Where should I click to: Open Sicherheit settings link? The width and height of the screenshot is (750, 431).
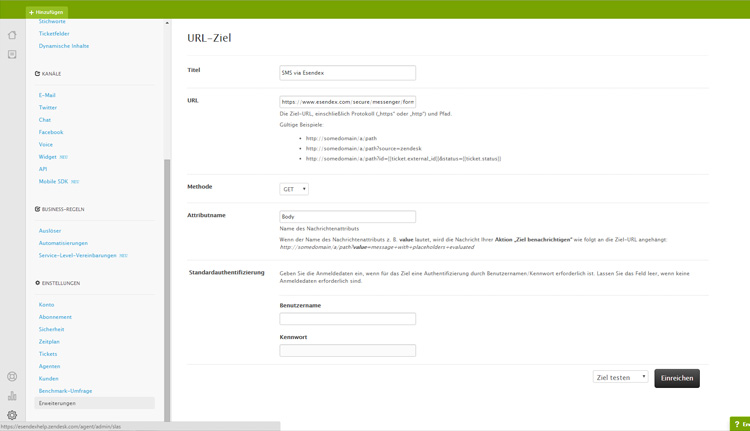pyautogui.click(x=51, y=329)
